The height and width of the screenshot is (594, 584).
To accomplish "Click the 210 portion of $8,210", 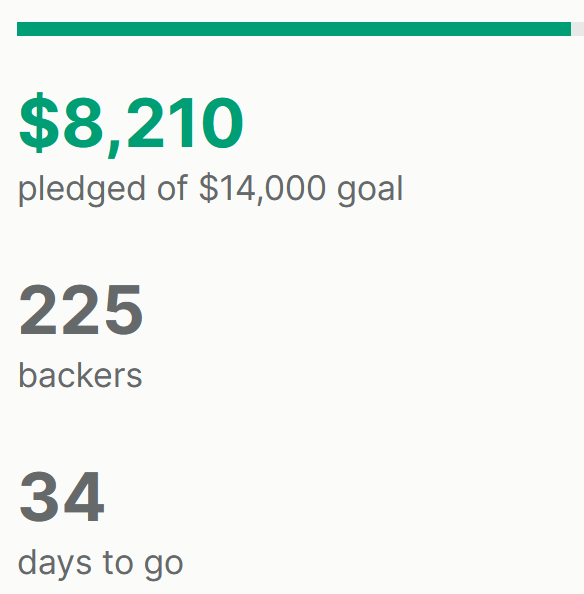I will [185, 122].
